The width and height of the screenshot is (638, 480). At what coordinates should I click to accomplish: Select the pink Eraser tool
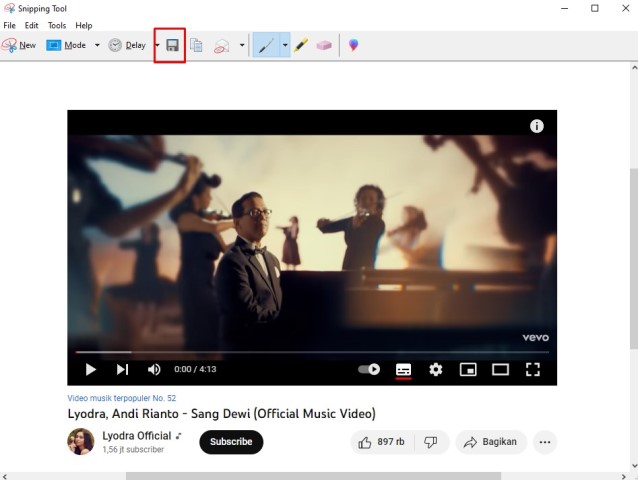[x=324, y=45]
